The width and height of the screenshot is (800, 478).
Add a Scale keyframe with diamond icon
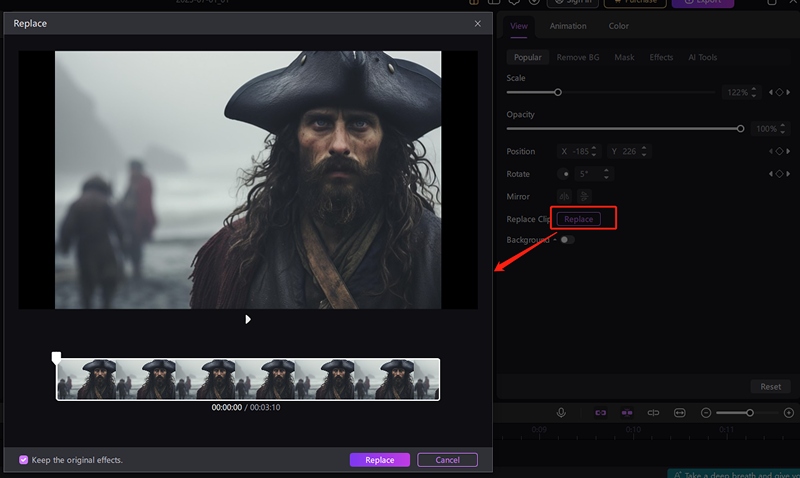[x=779, y=92]
